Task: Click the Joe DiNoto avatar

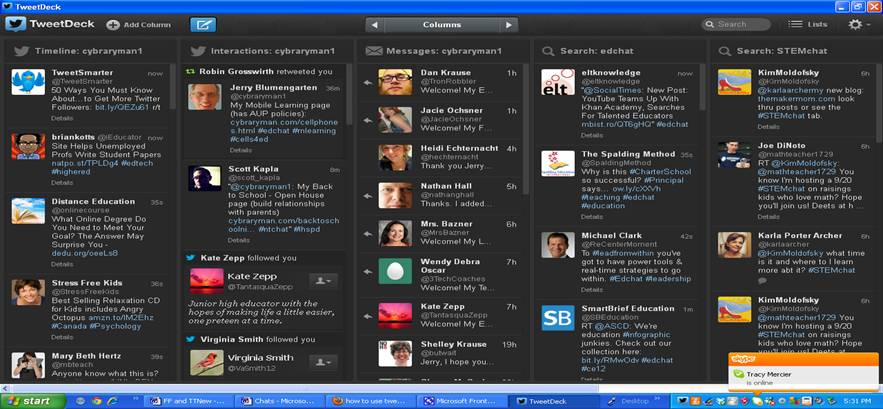Action: click(734, 155)
